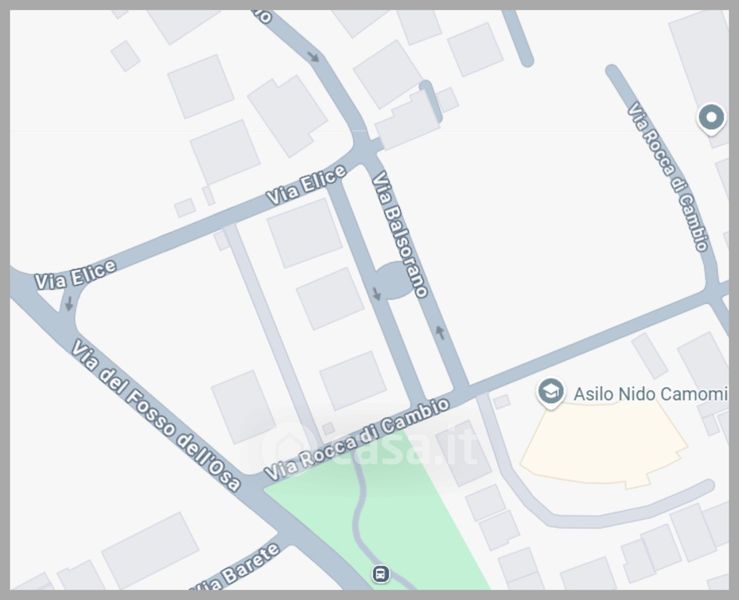This screenshot has height=600, width=739.
Task: Click the round turnaround circle on Via Balsorano
Action: tap(394, 281)
